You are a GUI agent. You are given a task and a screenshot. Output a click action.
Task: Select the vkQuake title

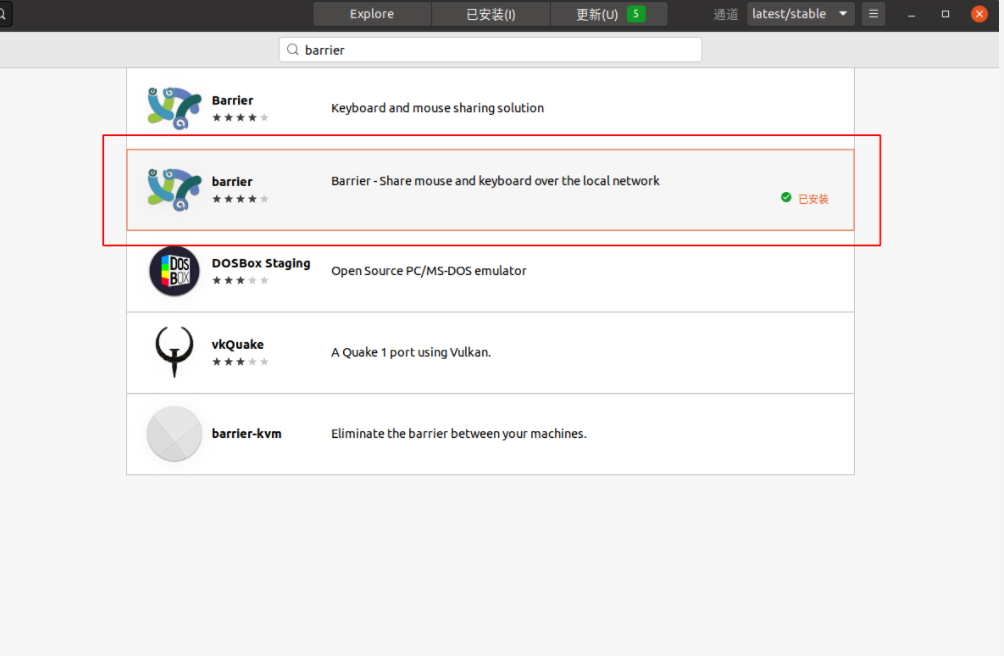238,344
